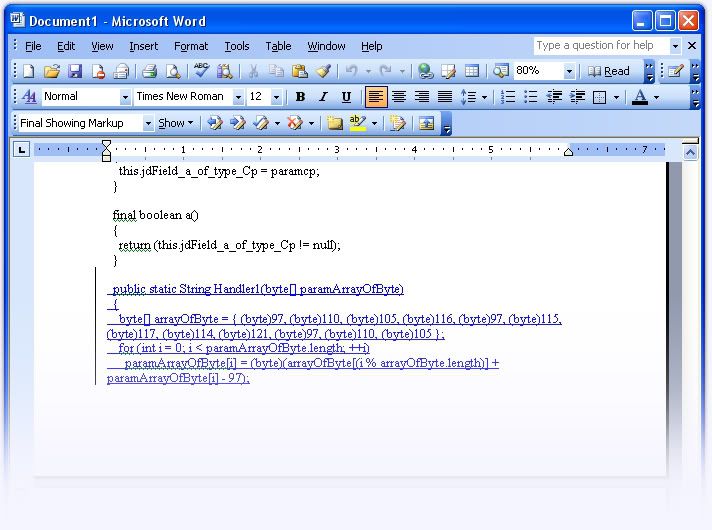Close the document with the X beside help box
712x530 pixels.
pos(692,45)
